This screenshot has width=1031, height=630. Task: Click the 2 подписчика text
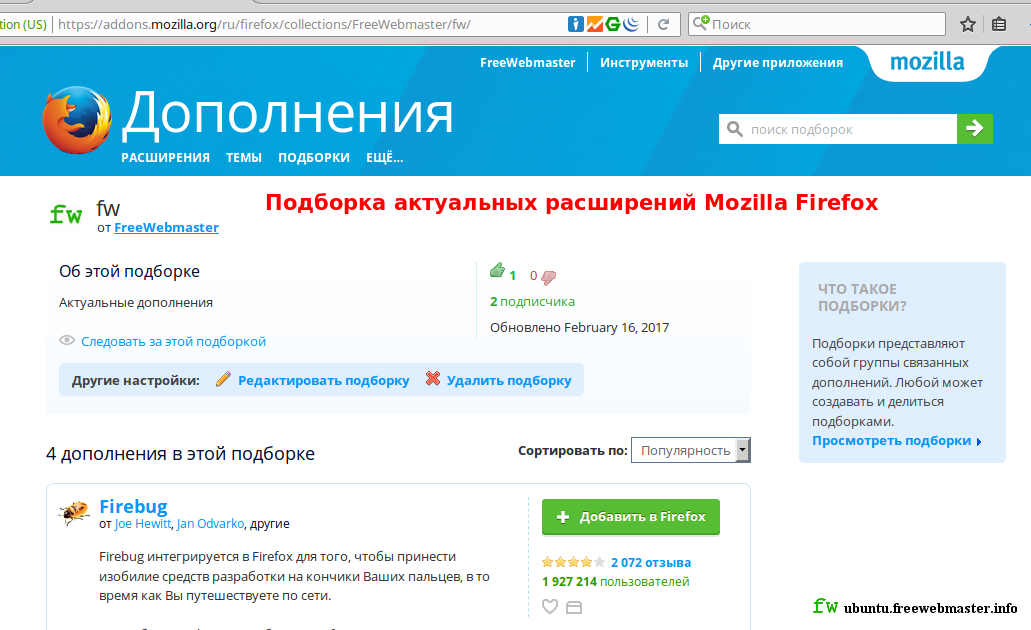(532, 302)
